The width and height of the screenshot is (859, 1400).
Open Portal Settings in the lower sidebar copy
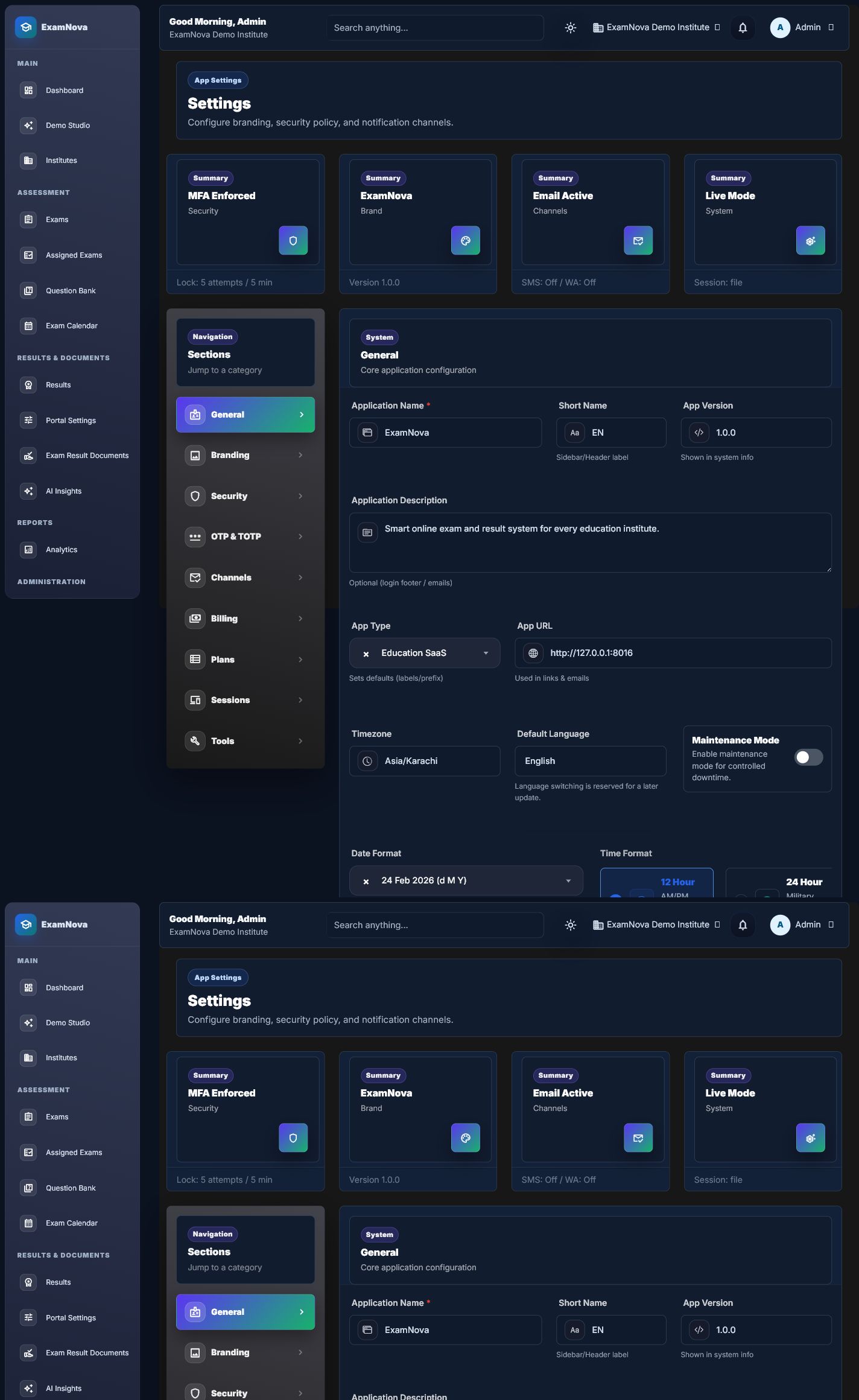[72, 1318]
